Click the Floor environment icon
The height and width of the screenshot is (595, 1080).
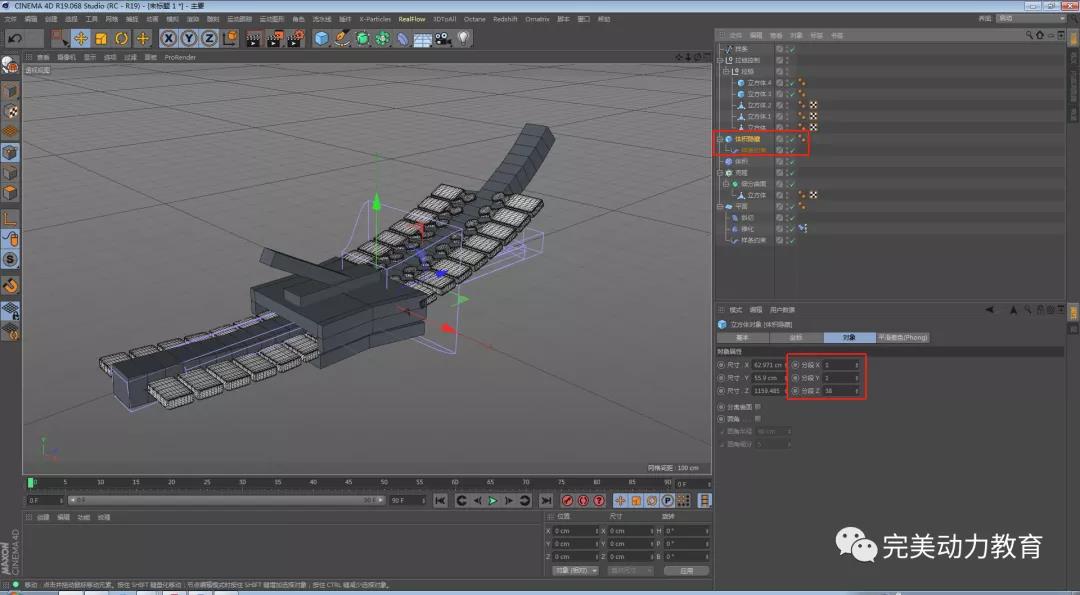pos(423,39)
